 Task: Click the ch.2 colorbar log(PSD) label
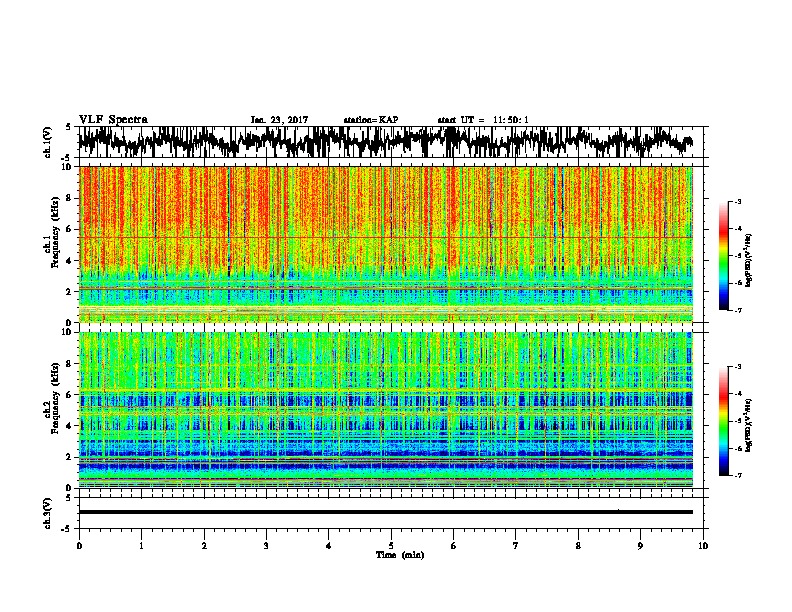coord(749,425)
